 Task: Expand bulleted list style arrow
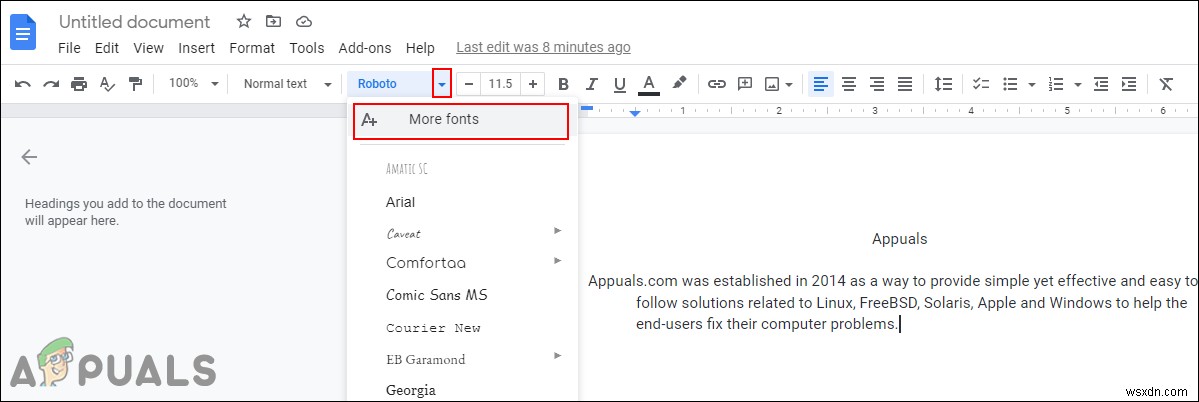[x=1032, y=84]
